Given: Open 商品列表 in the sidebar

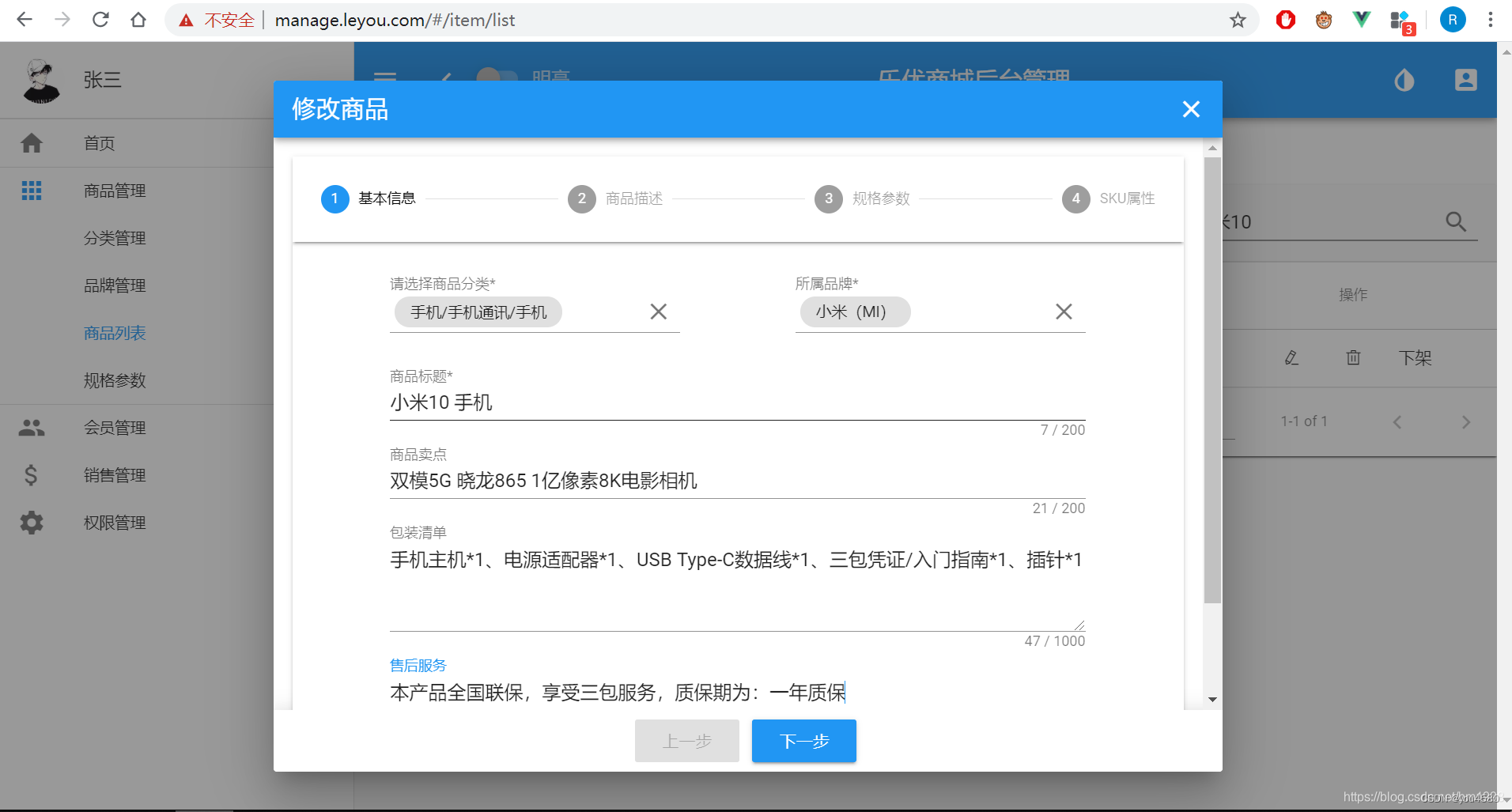Looking at the screenshot, I should pos(137,333).
